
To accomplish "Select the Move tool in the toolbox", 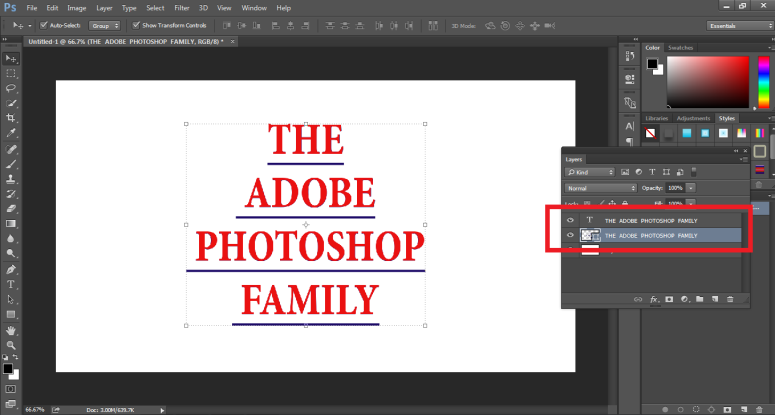I will pyautogui.click(x=11, y=58).
